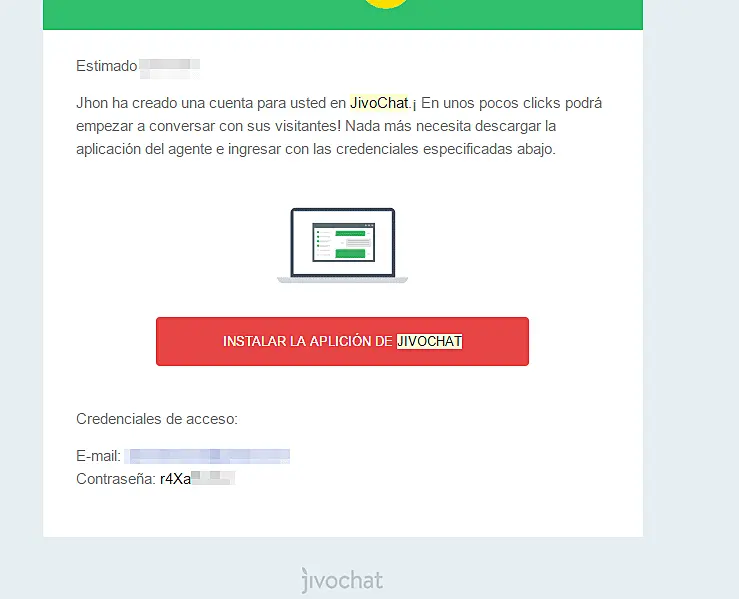The image size is (739, 599).
Task: Click the blurred part of the password
Action: pyautogui.click(x=213, y=478)
